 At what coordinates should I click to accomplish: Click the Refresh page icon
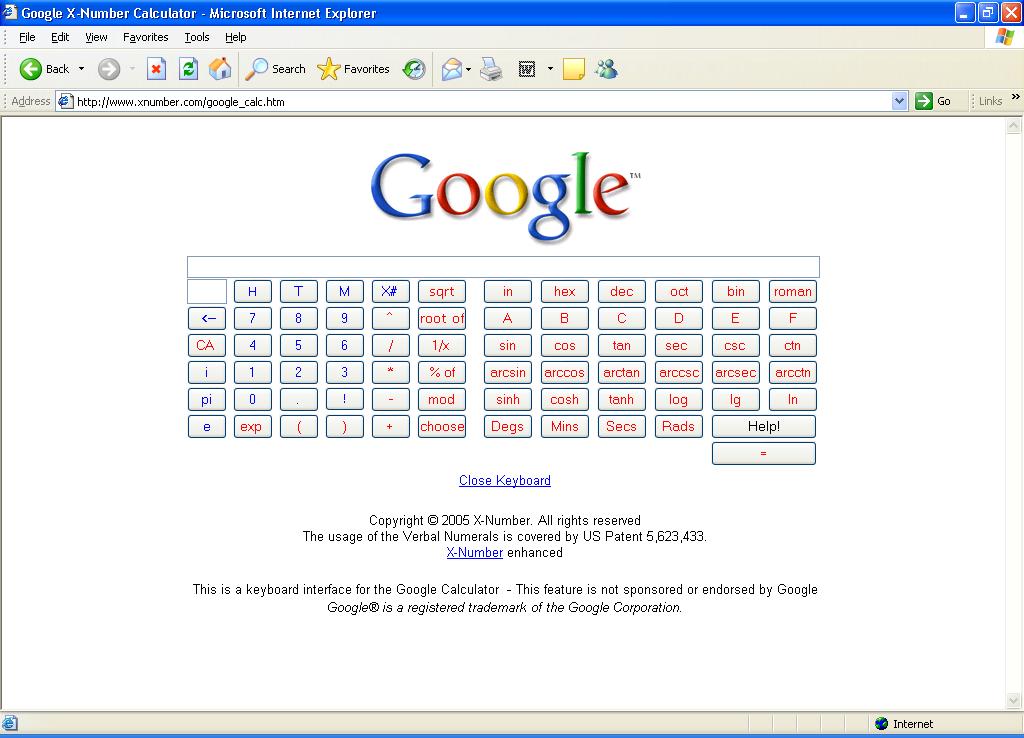189,69
